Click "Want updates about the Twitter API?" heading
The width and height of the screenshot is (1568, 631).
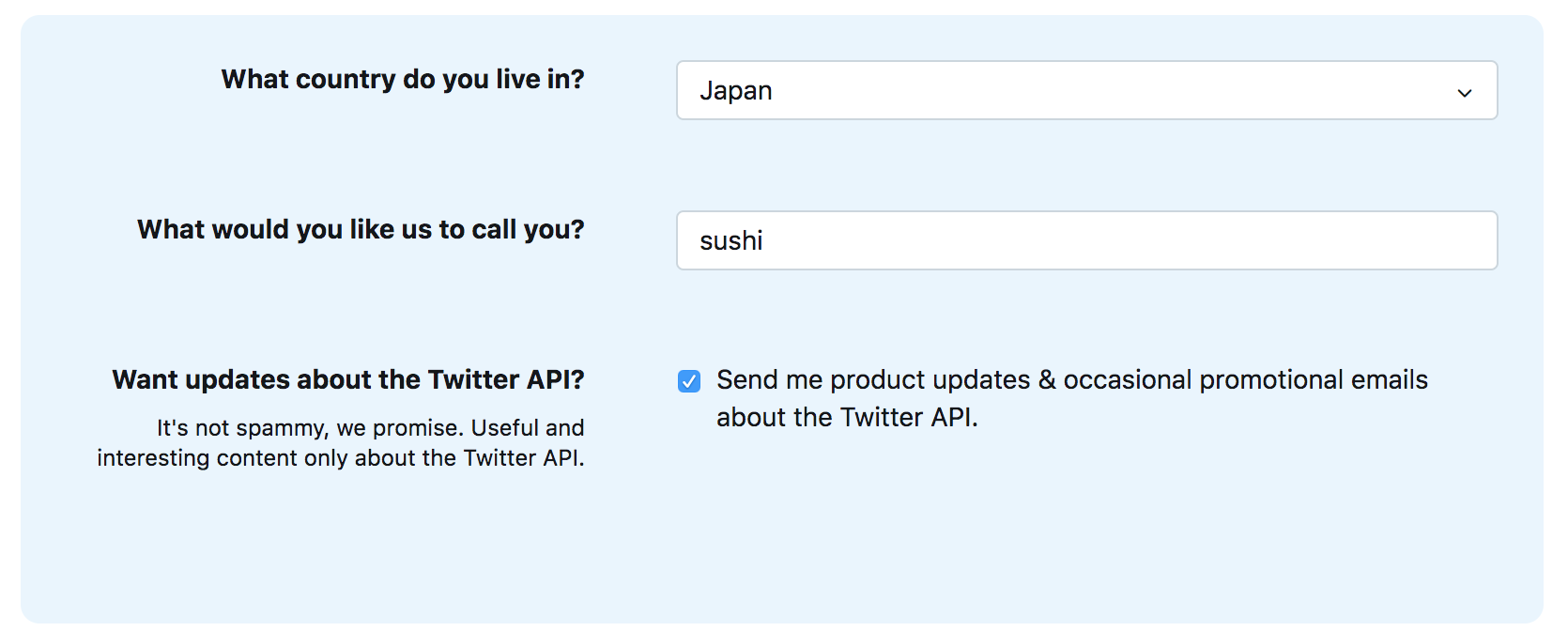[348, 379]
